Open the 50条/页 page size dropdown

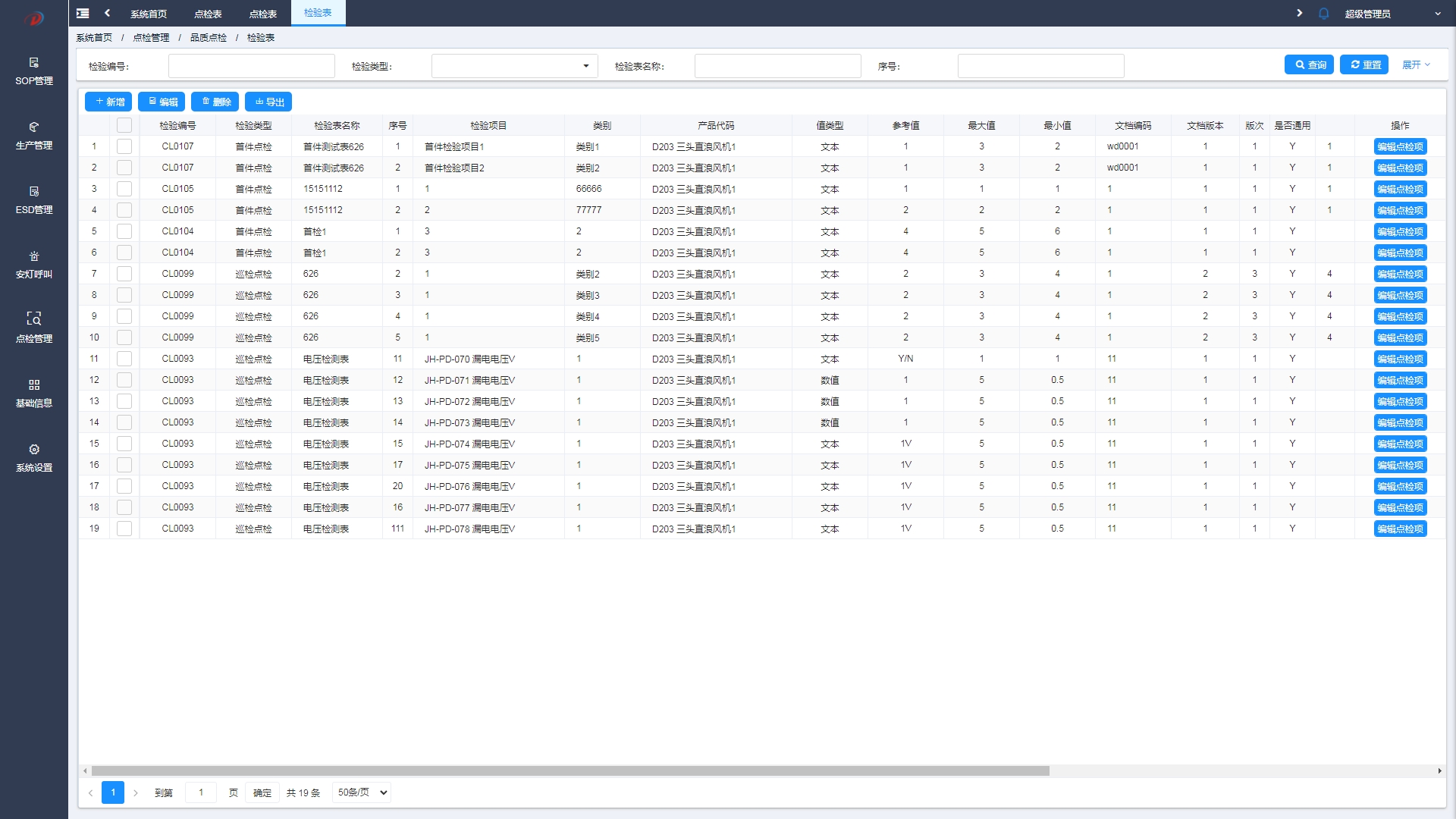(362, 792)
